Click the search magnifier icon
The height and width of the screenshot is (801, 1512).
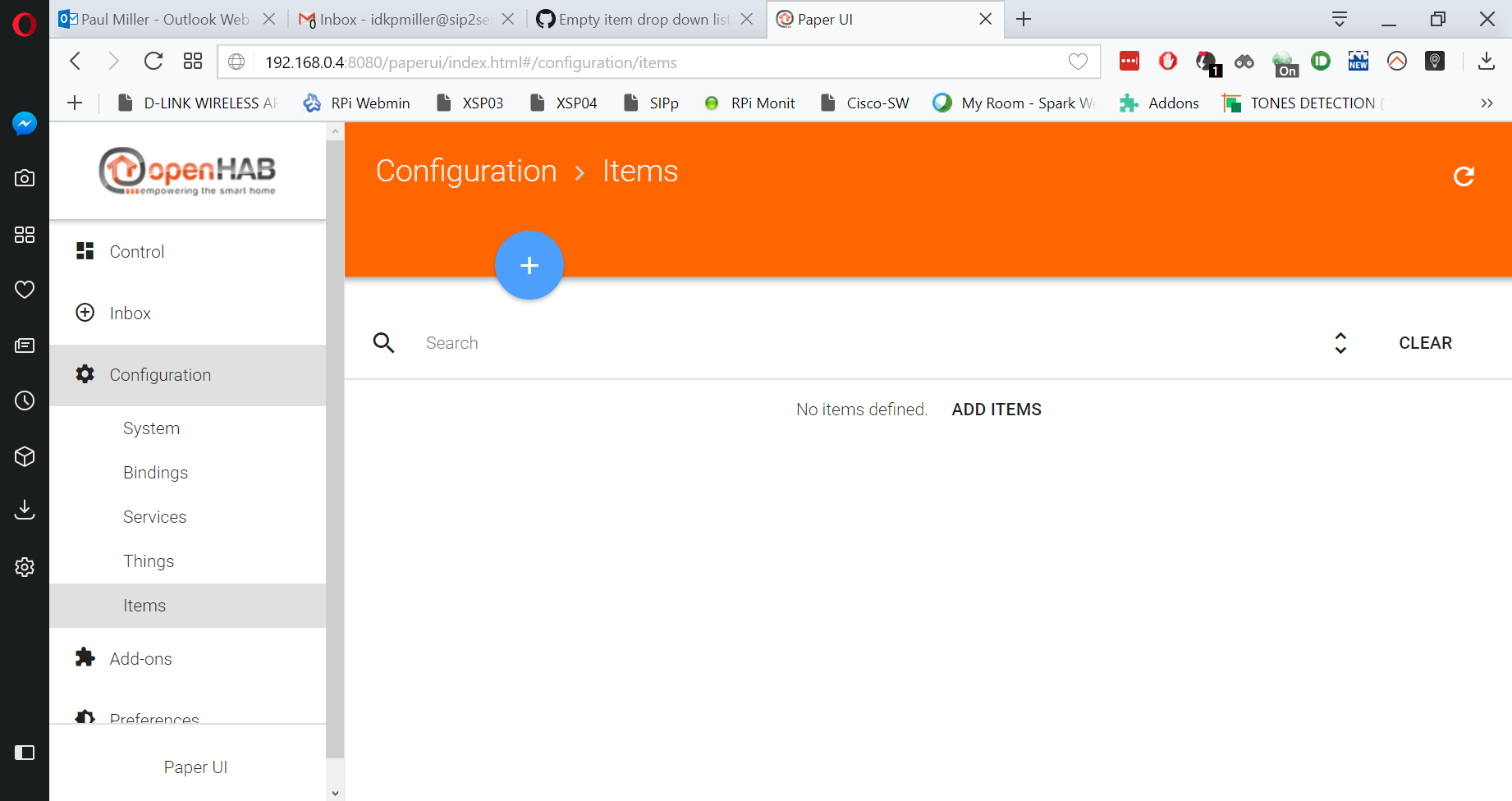pos(383,342)
